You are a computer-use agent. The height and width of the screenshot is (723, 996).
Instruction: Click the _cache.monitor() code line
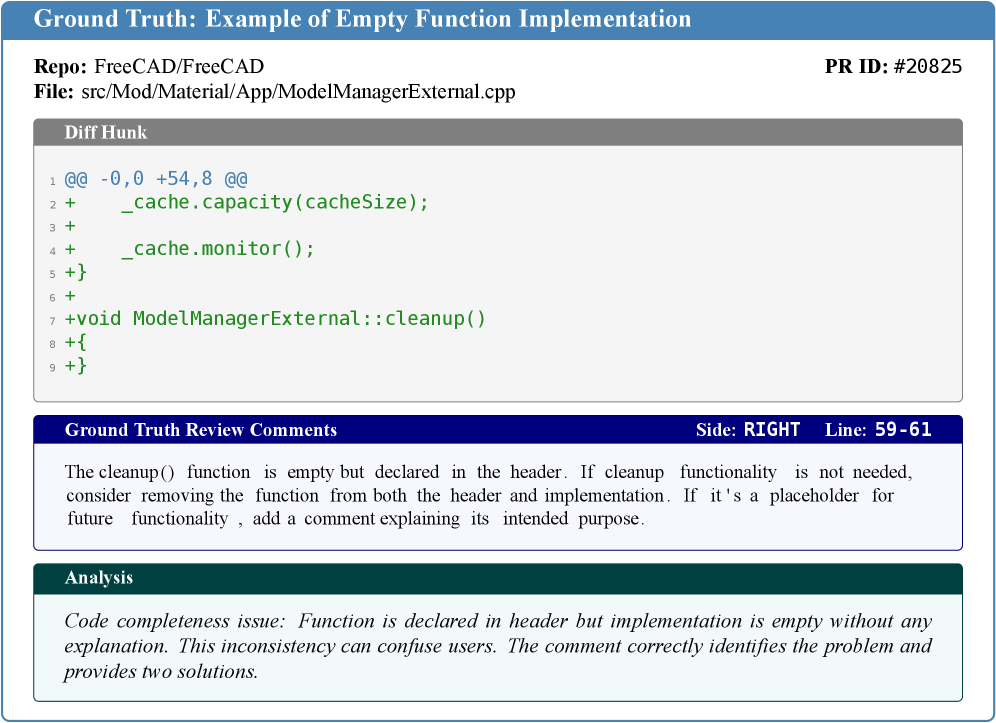[217, 249]
